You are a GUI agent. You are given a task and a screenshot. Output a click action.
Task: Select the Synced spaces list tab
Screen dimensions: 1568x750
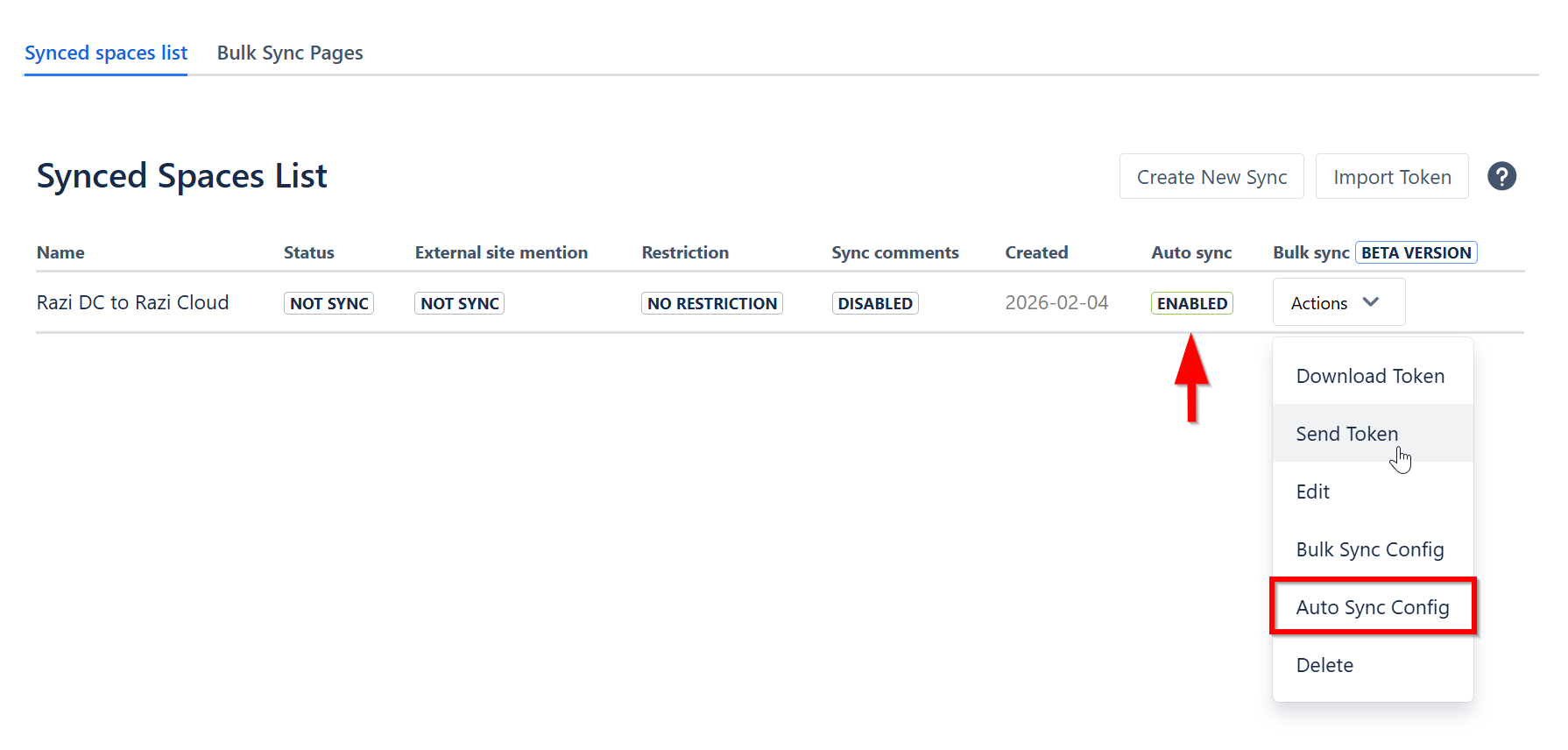coord(106,53)
